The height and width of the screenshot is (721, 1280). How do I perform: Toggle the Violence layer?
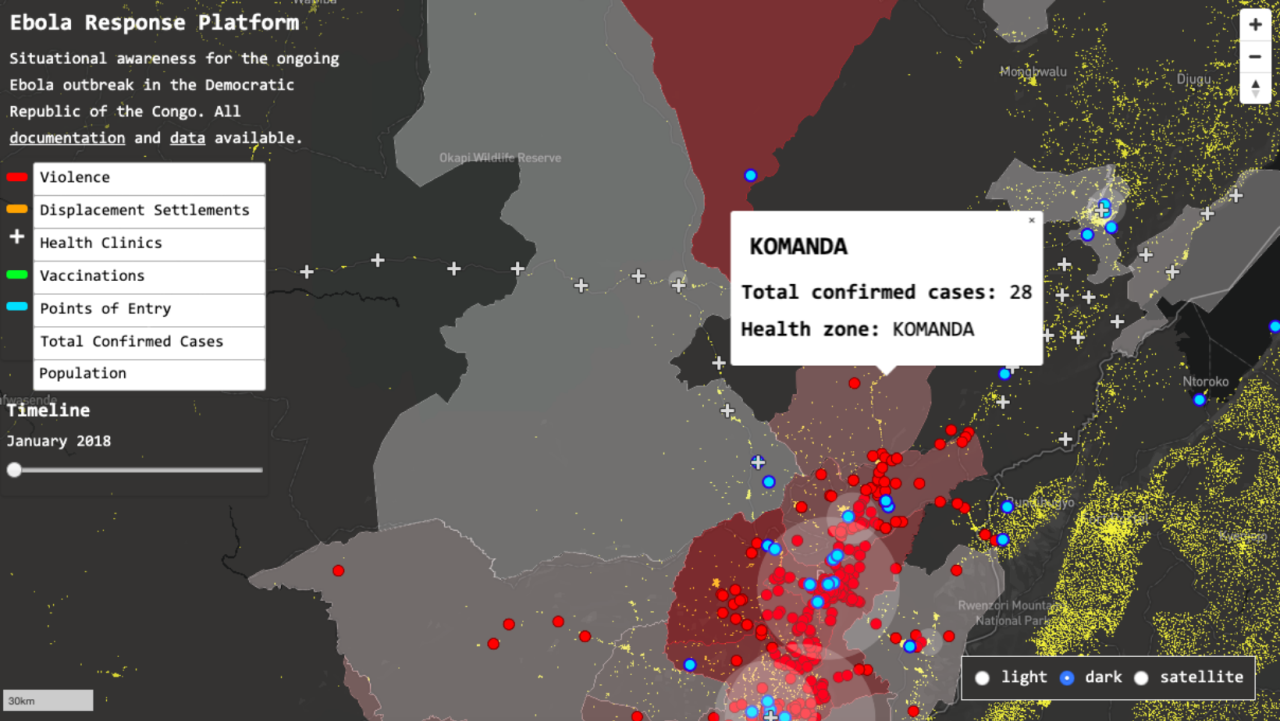pyautogui.click(x=149, y=178)
